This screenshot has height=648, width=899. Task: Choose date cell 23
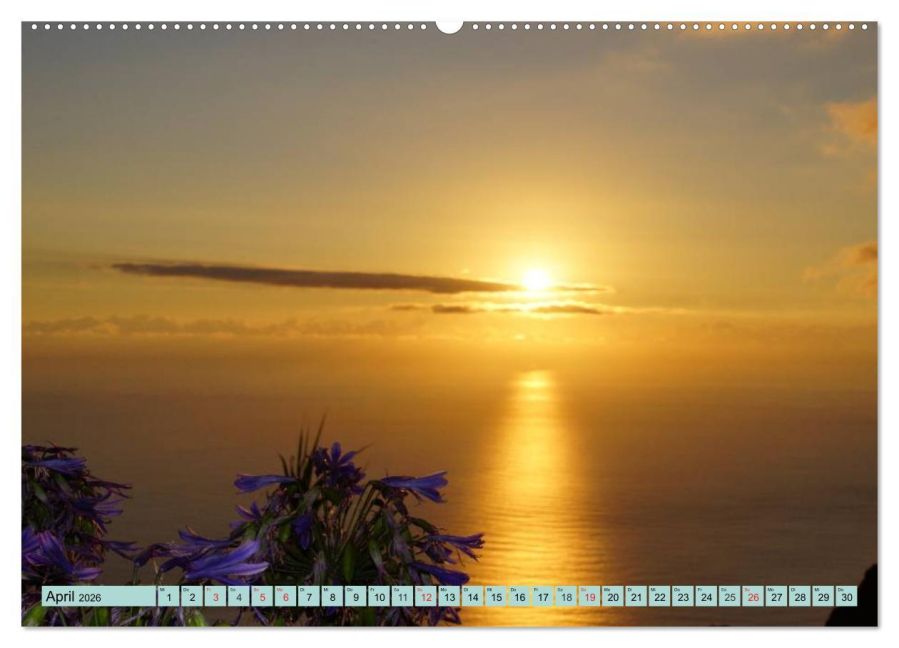[x=683, y=596]
